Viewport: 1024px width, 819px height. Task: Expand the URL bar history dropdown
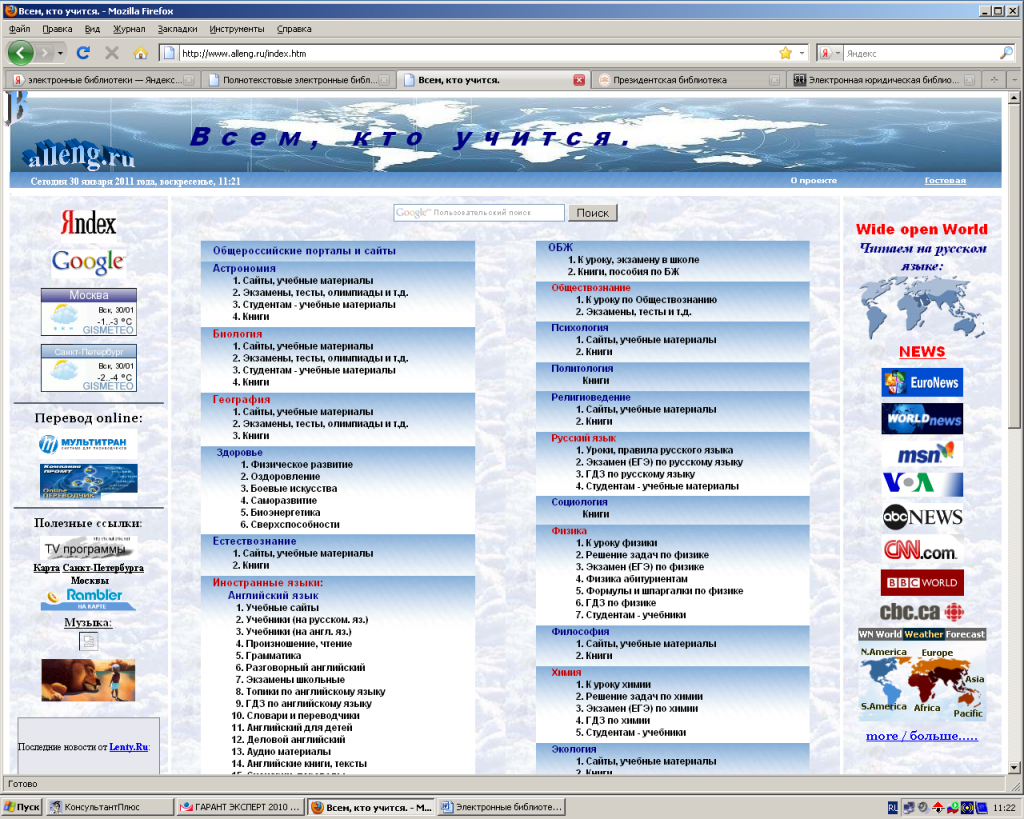(x=802, y=53)
